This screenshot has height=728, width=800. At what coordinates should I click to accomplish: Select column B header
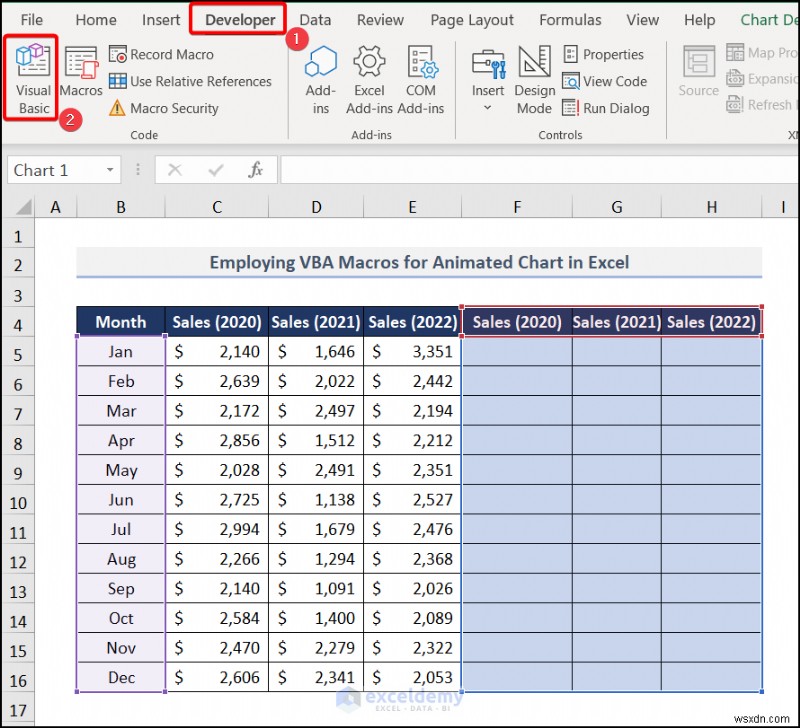[x=121, y=207]
